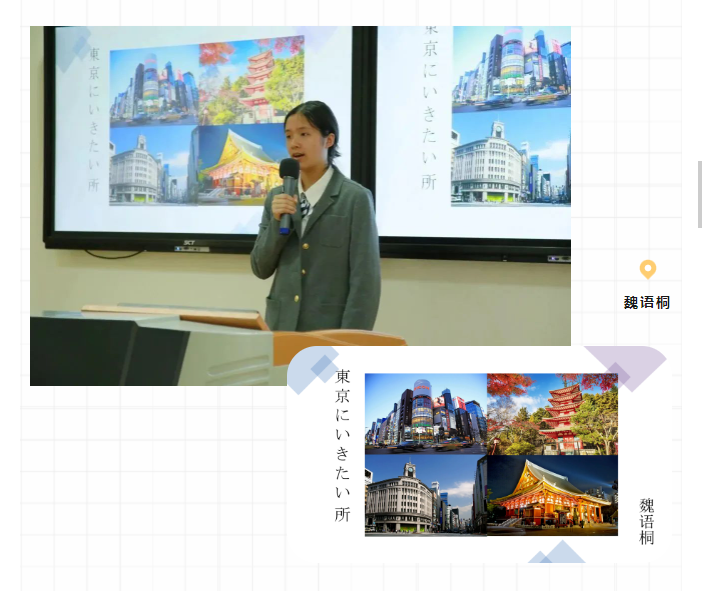Open the Tokyo slide image with four photos

tap(479, 454)
